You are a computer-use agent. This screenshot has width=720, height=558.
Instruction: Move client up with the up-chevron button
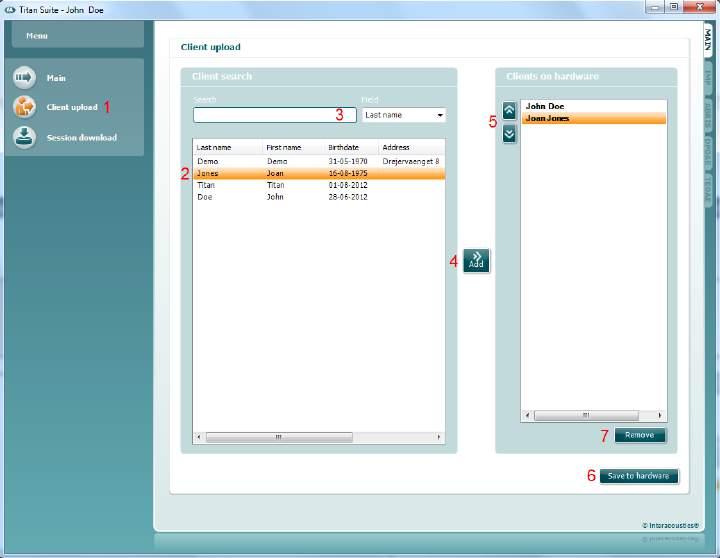tap(509, 111)
